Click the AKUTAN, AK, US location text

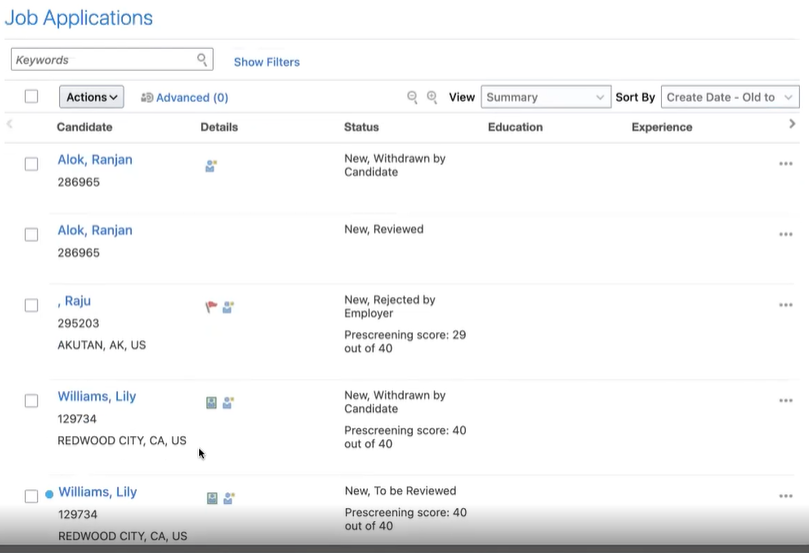point(102,345)
